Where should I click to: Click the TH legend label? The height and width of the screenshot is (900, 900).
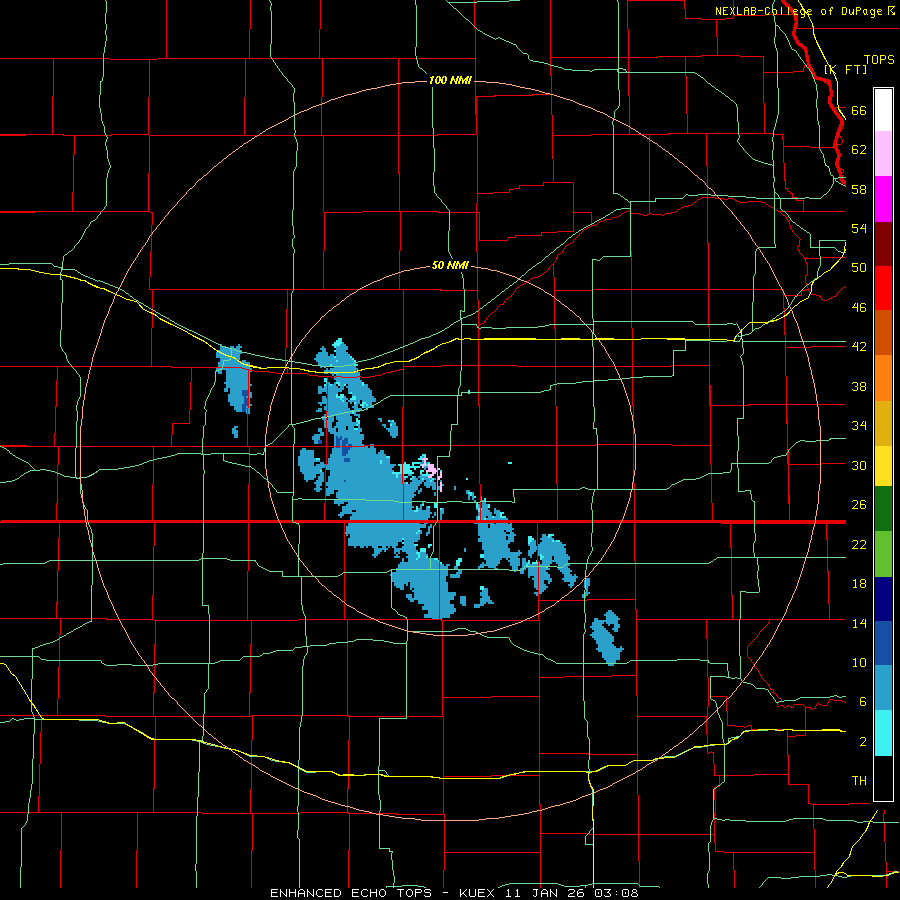point(859,781)
